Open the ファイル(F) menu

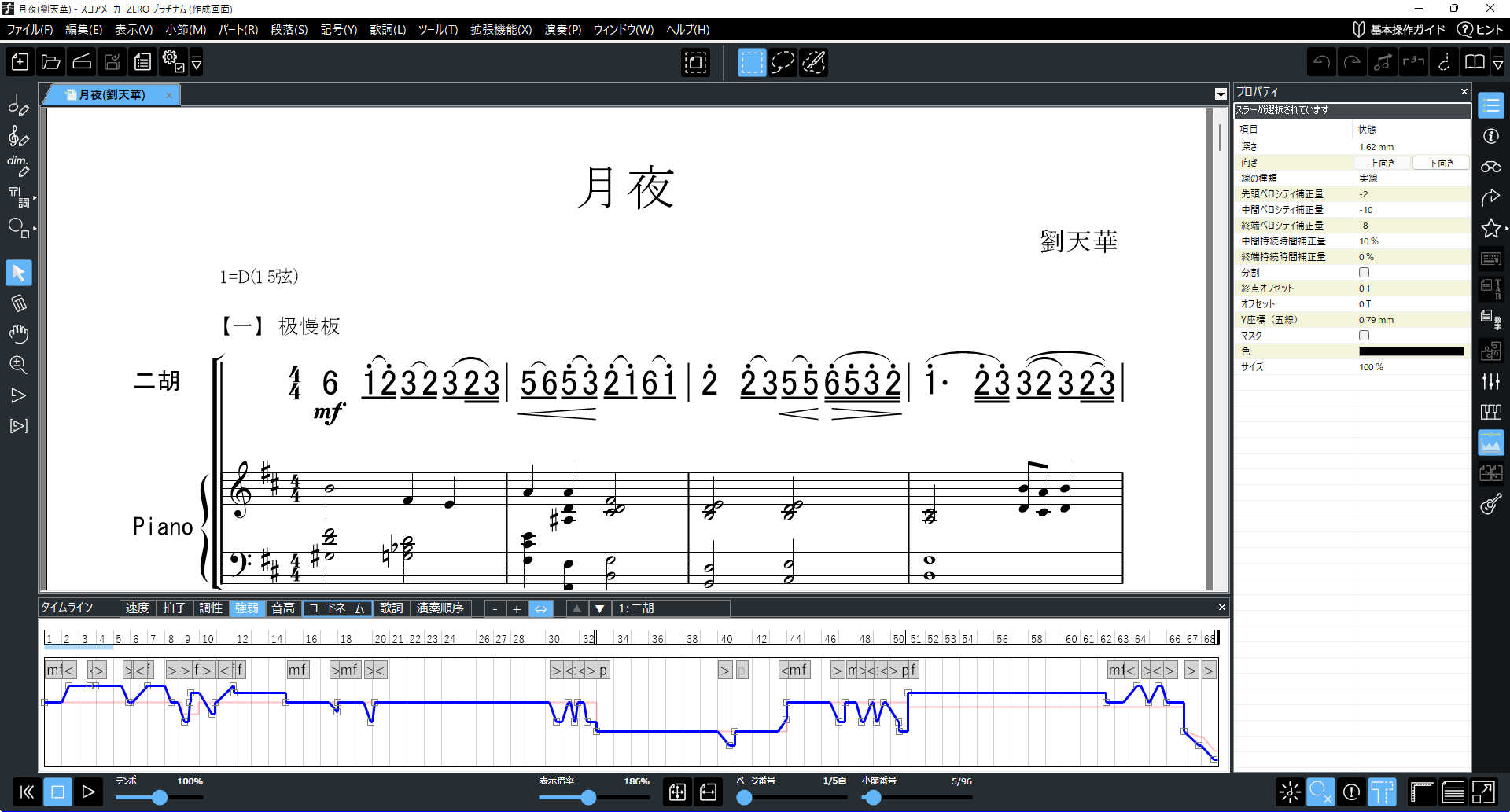[x=30, y=30]
